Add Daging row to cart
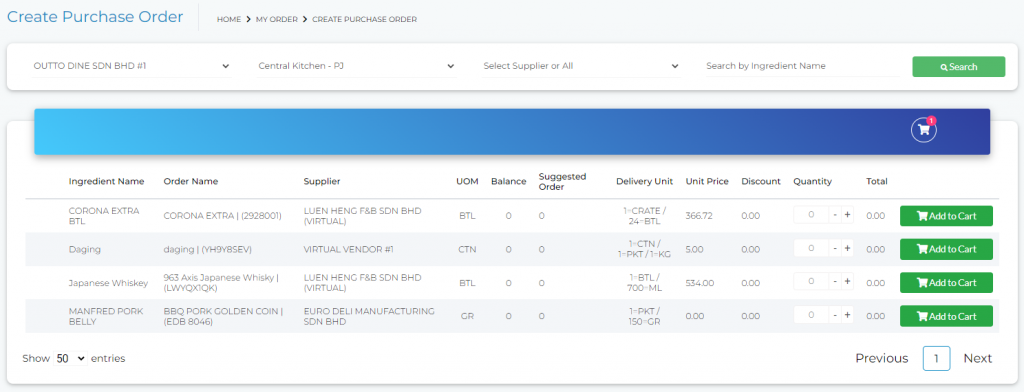Viewport: 1024px width, 392px height. pyautogui.click(x=946, y=249)
